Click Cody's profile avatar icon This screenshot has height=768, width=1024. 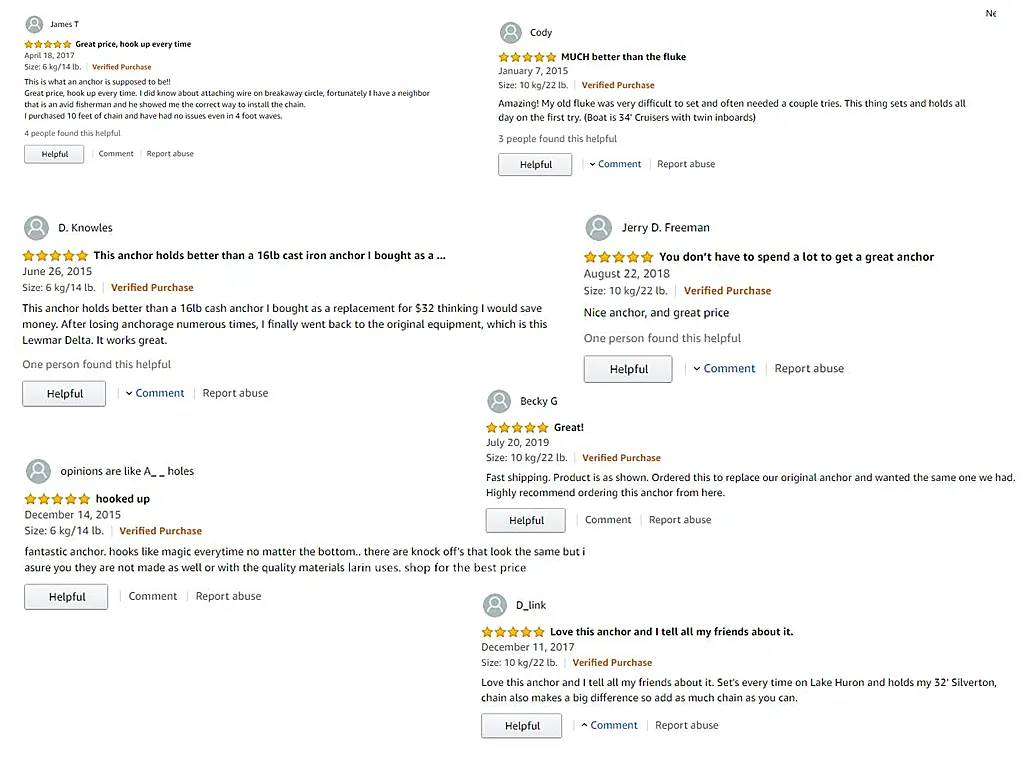[x=511, y=33]
